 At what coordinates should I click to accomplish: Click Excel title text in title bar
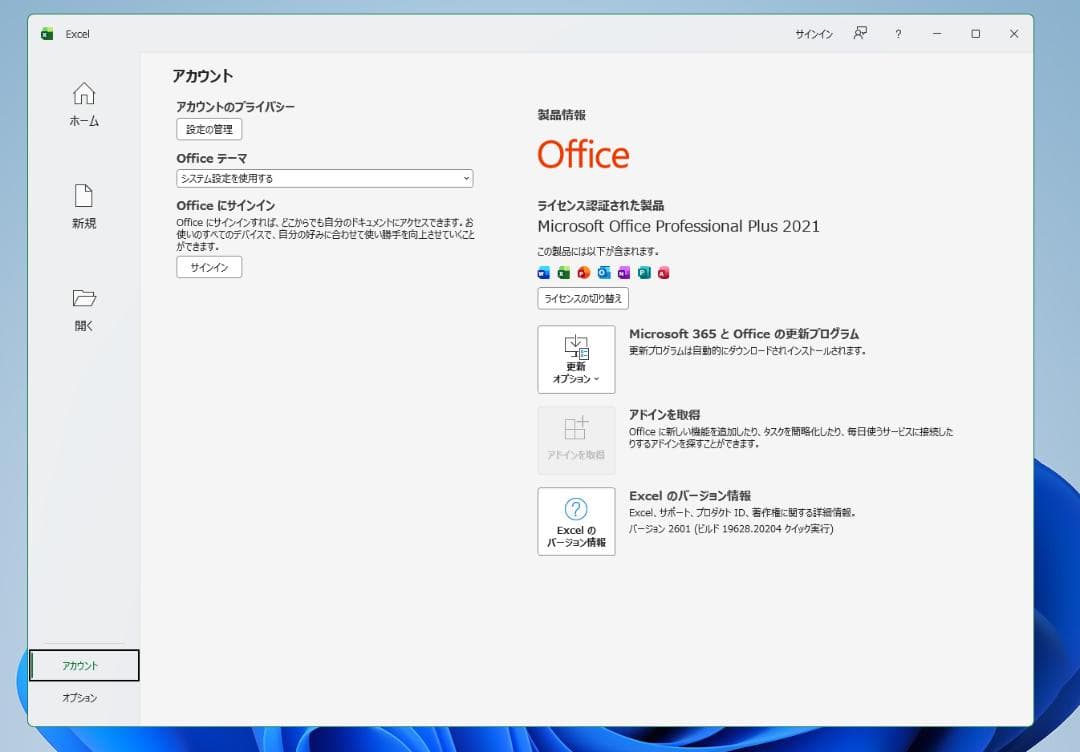78,34
